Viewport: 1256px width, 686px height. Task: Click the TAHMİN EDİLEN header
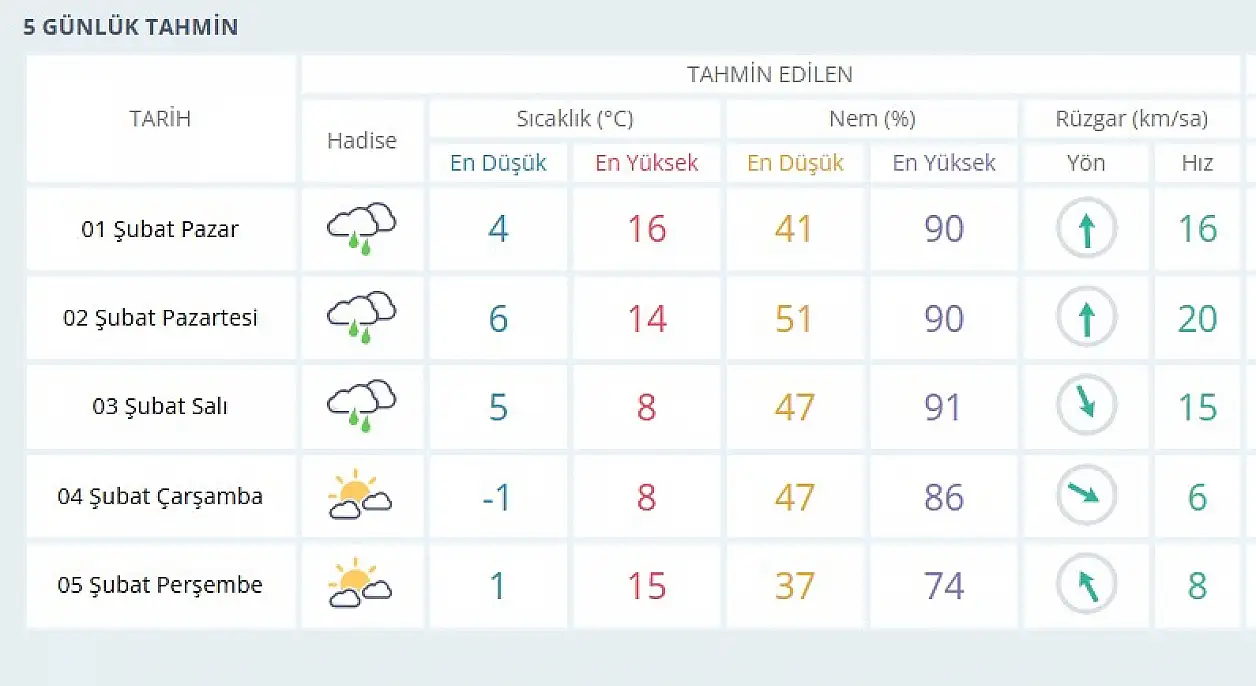click(x=770, y=75)
